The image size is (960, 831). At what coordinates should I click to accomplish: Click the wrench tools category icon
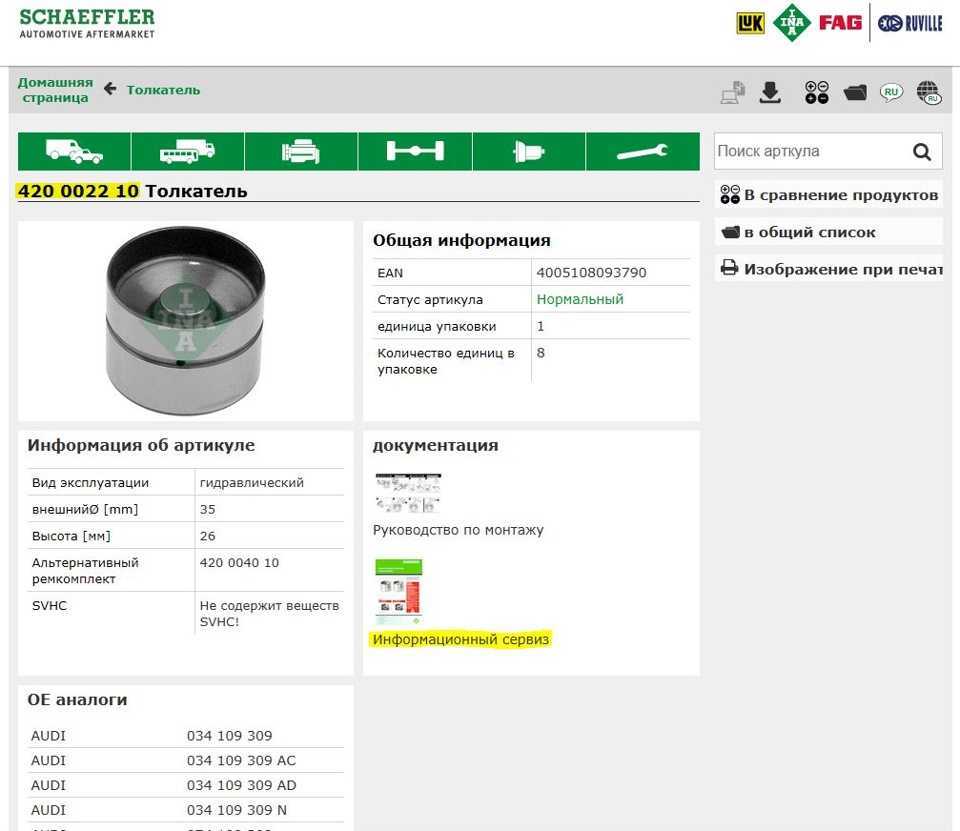coord(642,151)
